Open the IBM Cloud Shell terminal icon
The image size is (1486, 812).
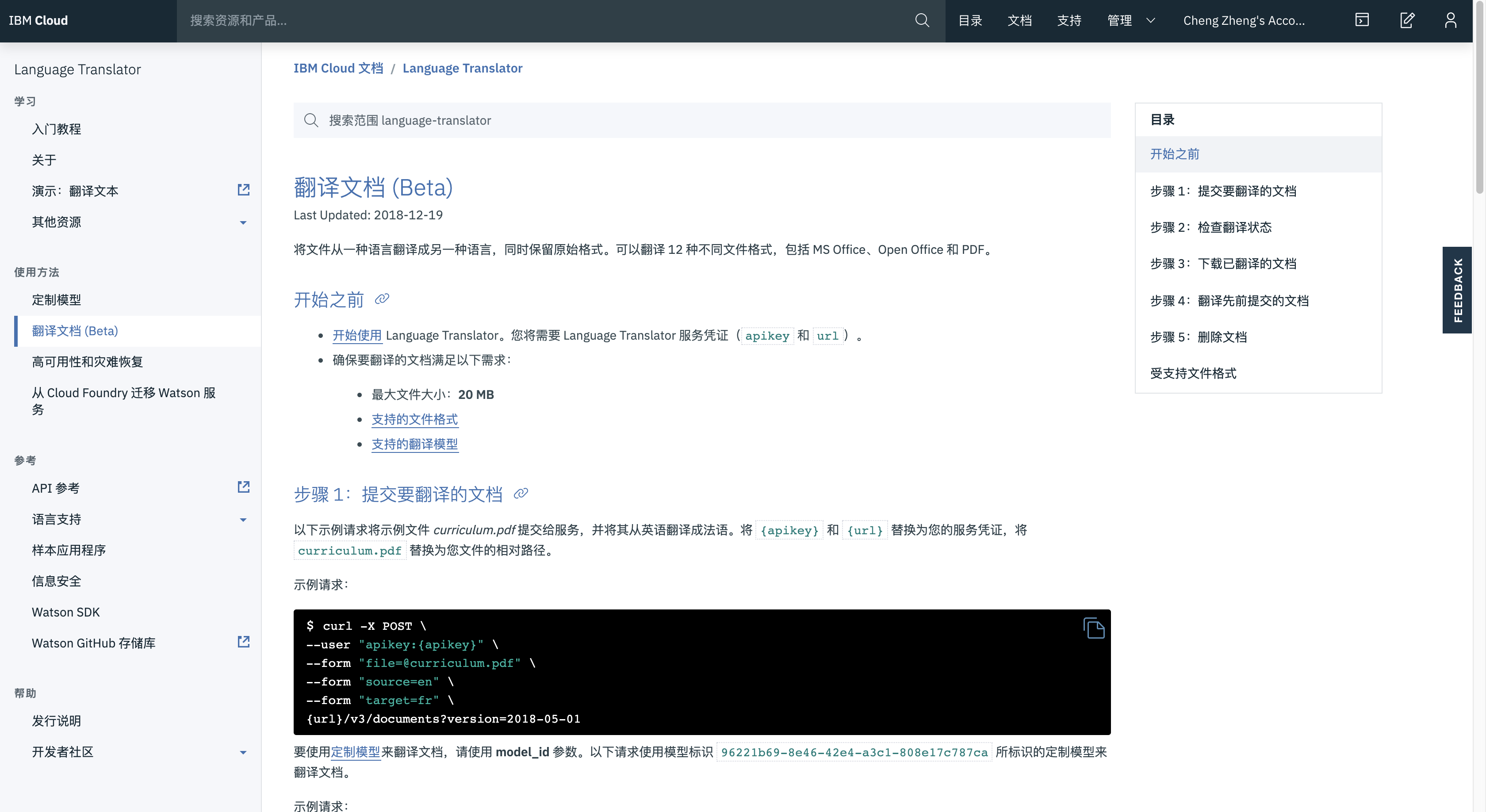click(1362, 21)
